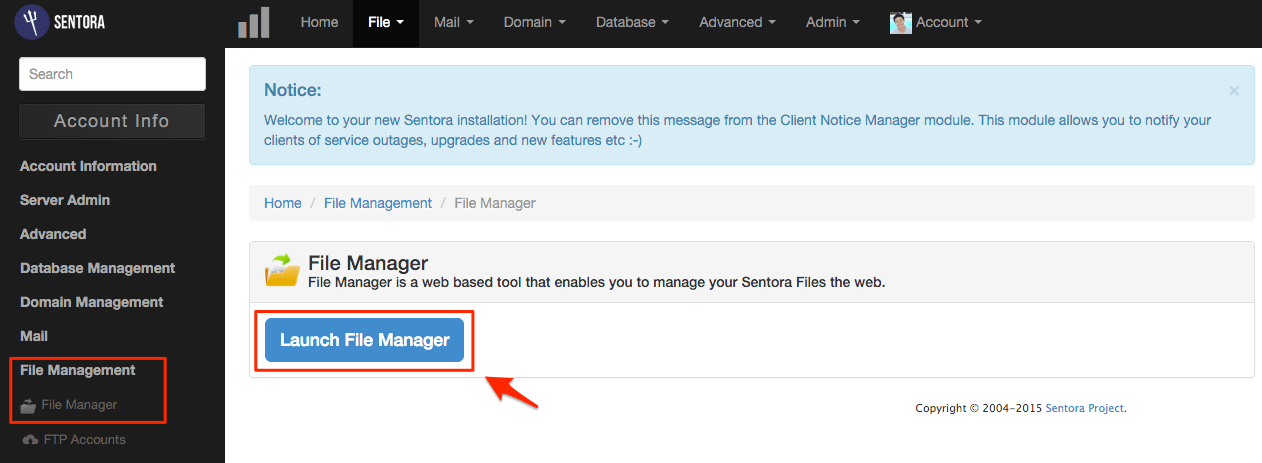This screenshot has width=1262, height=463.
Task: Click File Management breadcrumb link
Action: [x=378, y=203]
